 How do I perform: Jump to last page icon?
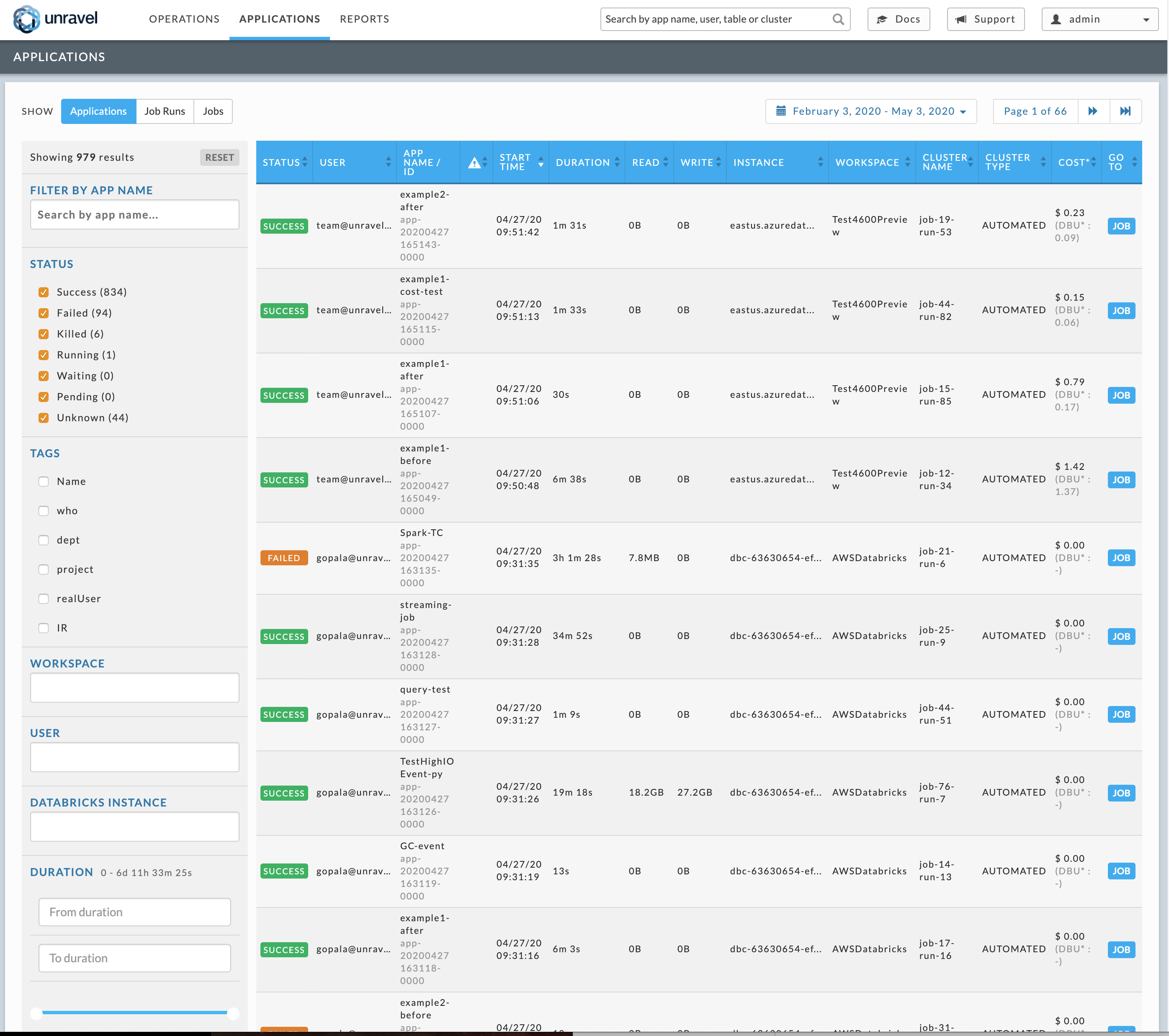coord(1125,111)
